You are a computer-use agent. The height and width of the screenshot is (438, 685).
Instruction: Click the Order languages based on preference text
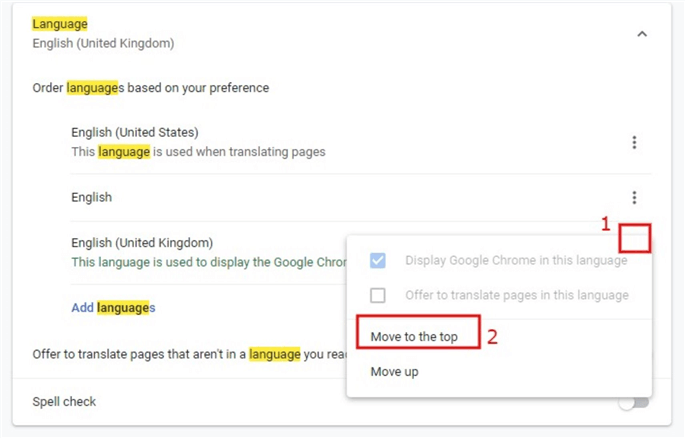click(x=150, y=87)
